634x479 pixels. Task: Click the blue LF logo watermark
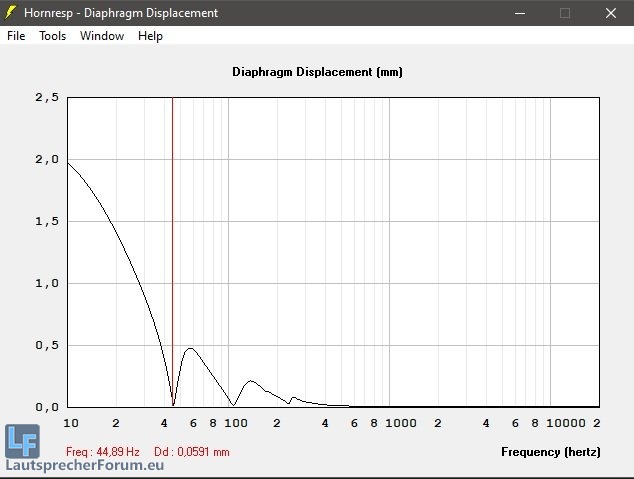[22, 441]
